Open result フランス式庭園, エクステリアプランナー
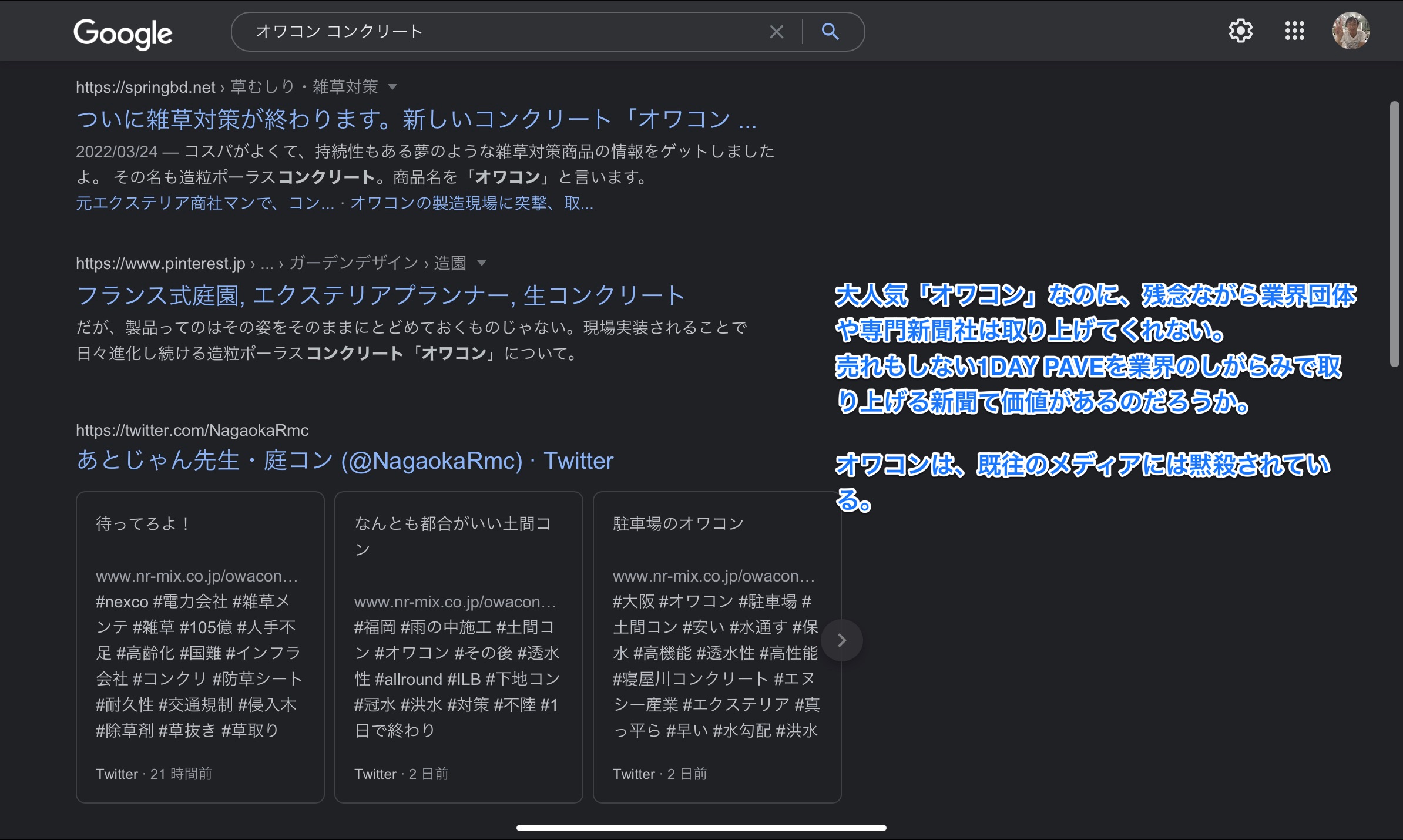Screen dimensions: 1403x840 tap(381, 295)
